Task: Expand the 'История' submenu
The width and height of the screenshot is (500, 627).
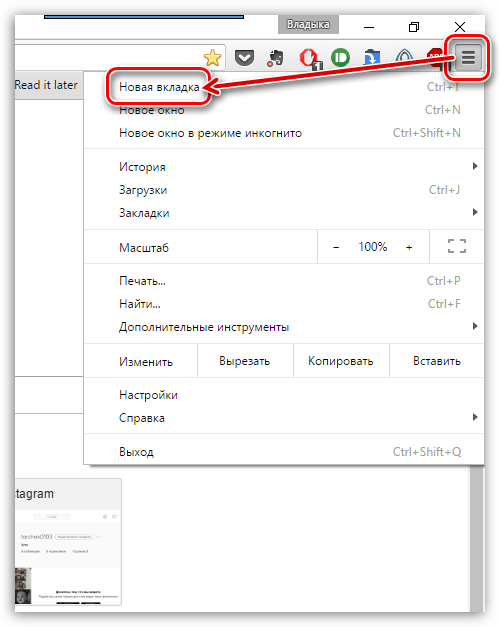Action: pos(284,167)
